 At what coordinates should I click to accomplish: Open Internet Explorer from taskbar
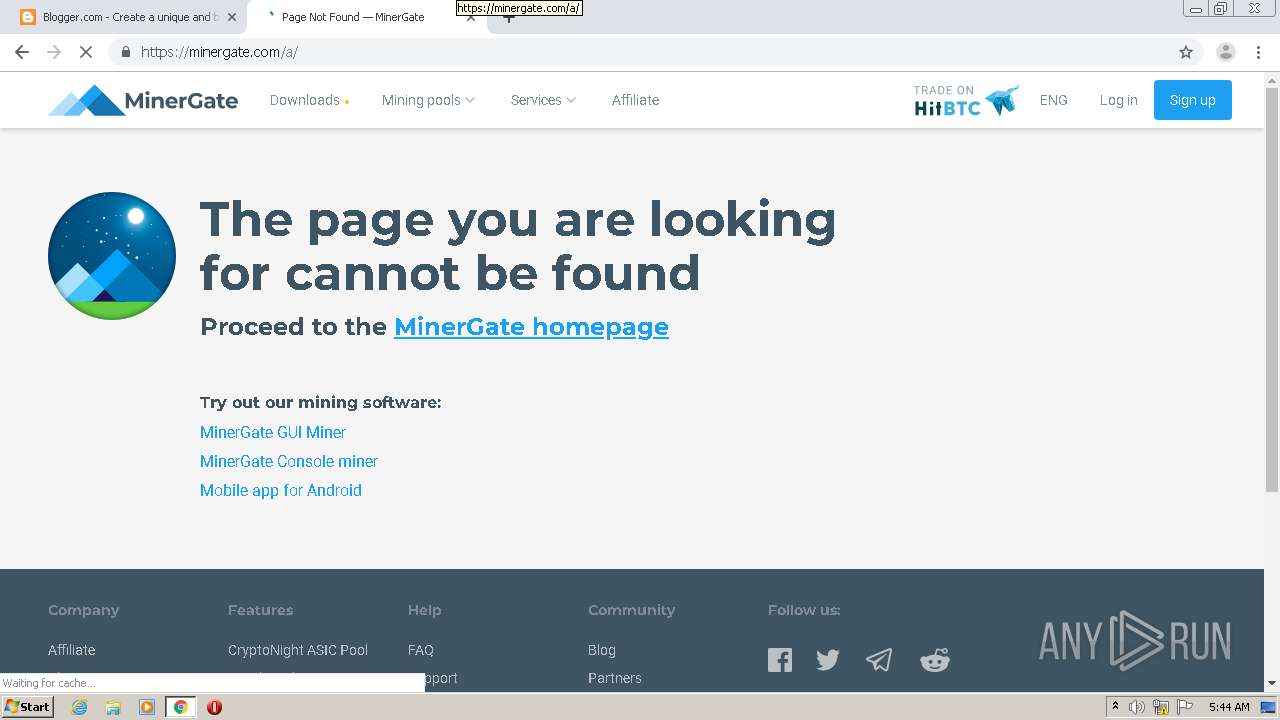79,707
